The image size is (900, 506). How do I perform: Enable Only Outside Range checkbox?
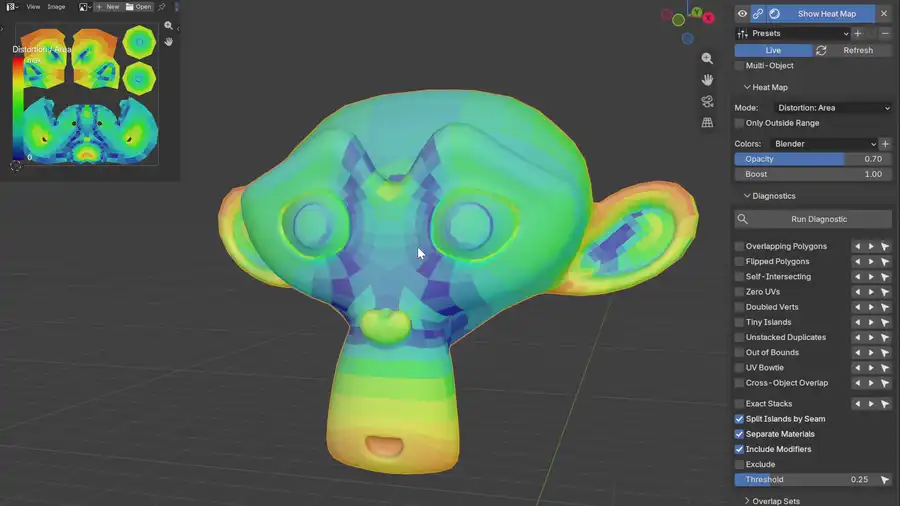(739, 123)
